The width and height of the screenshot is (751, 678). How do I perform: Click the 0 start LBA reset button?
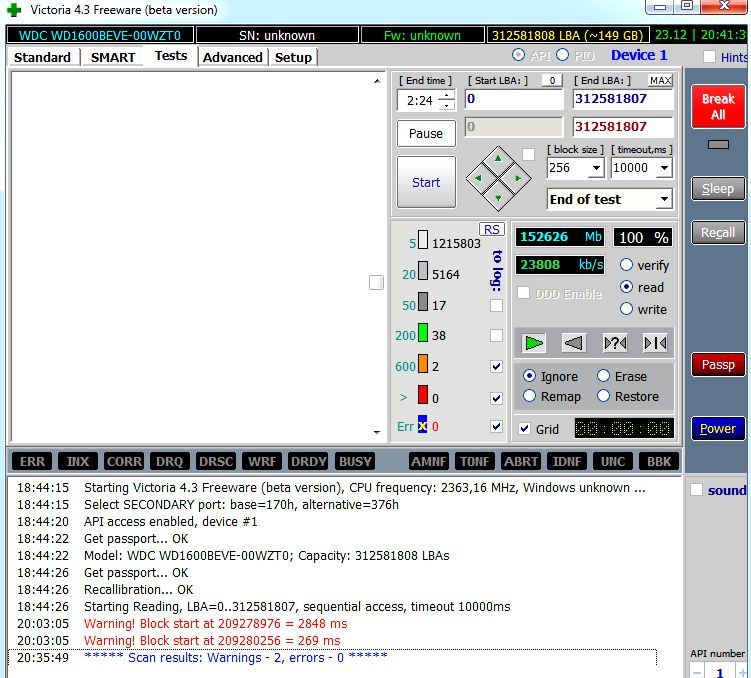(x=552, y=80)
